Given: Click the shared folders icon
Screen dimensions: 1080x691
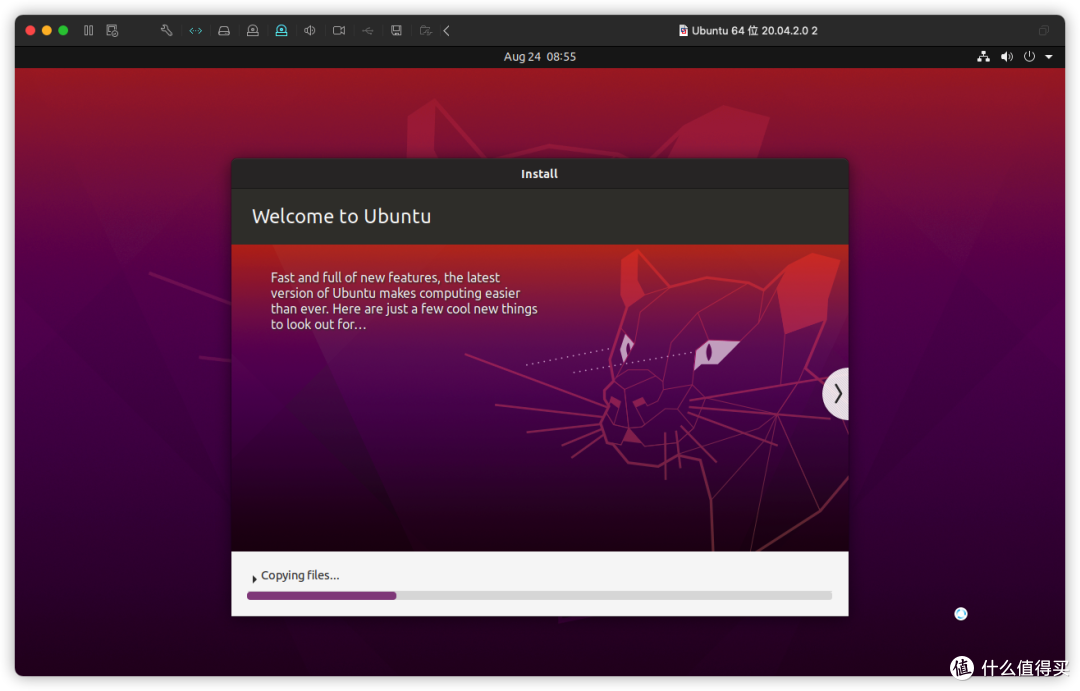Looking at the screenshot, I should (x=426, y=30).
